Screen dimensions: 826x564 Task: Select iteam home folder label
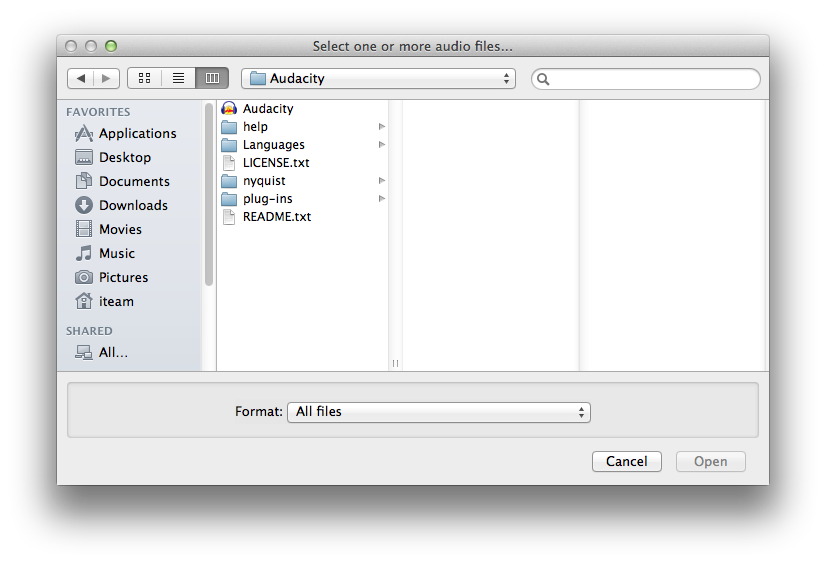116,301
